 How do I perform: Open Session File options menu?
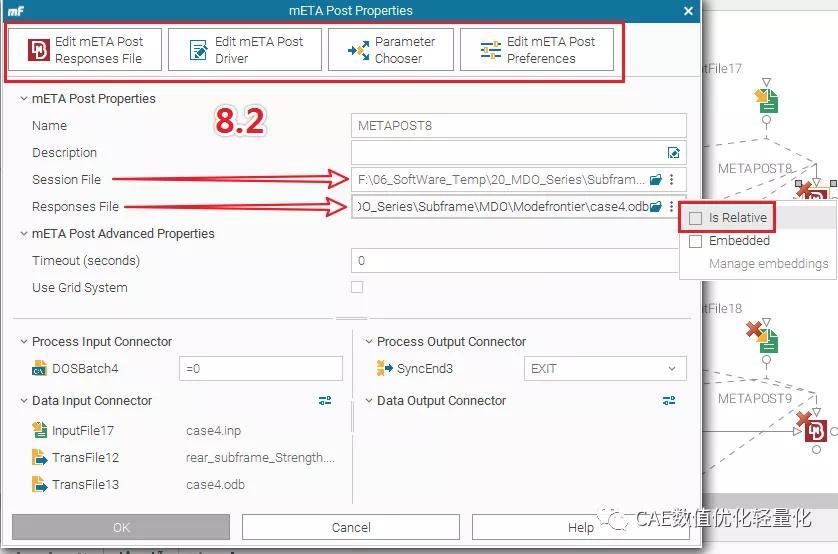pyautogui.click(x=672, y=180)
